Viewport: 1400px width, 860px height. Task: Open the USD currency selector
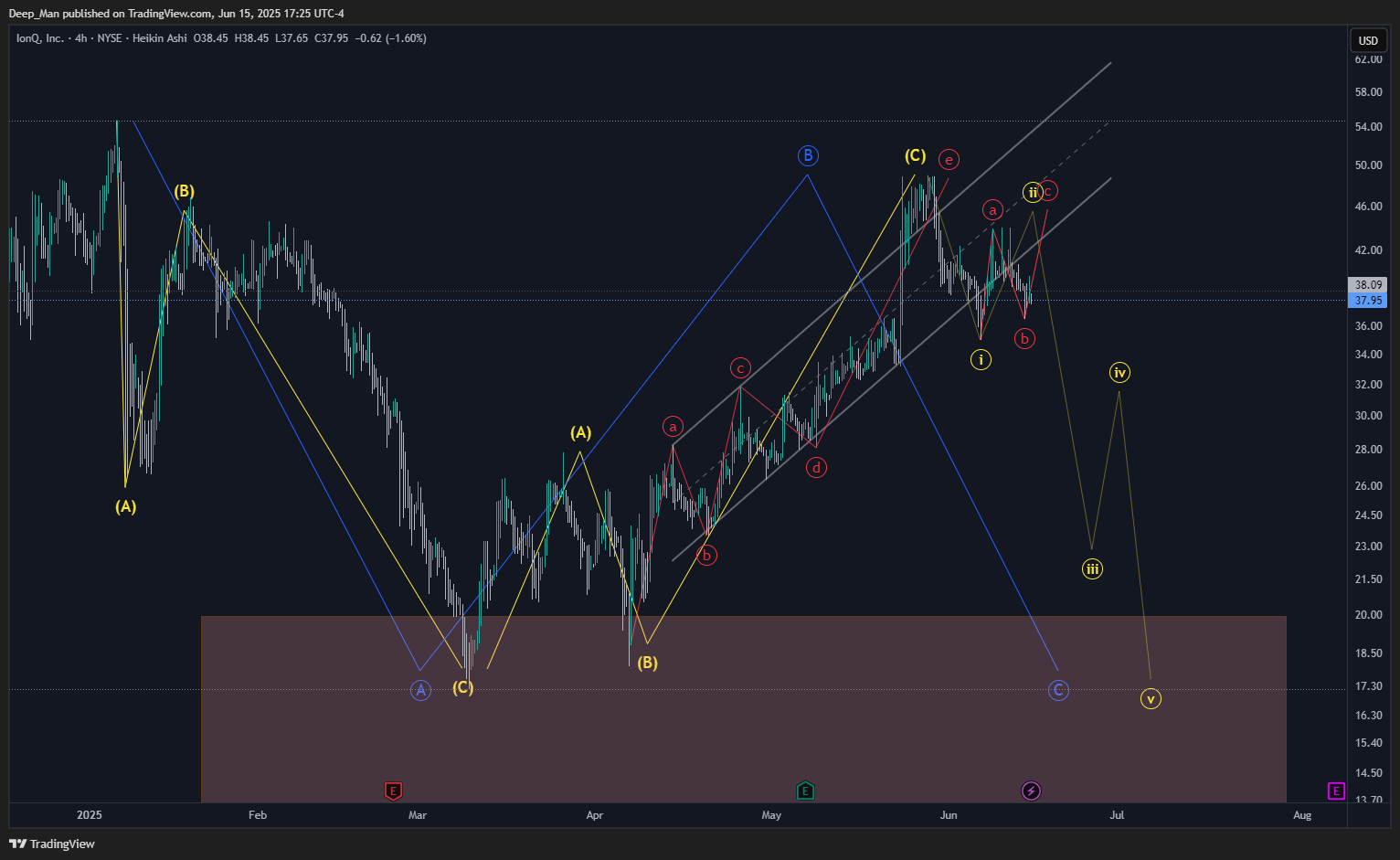tap(1368, 40)
